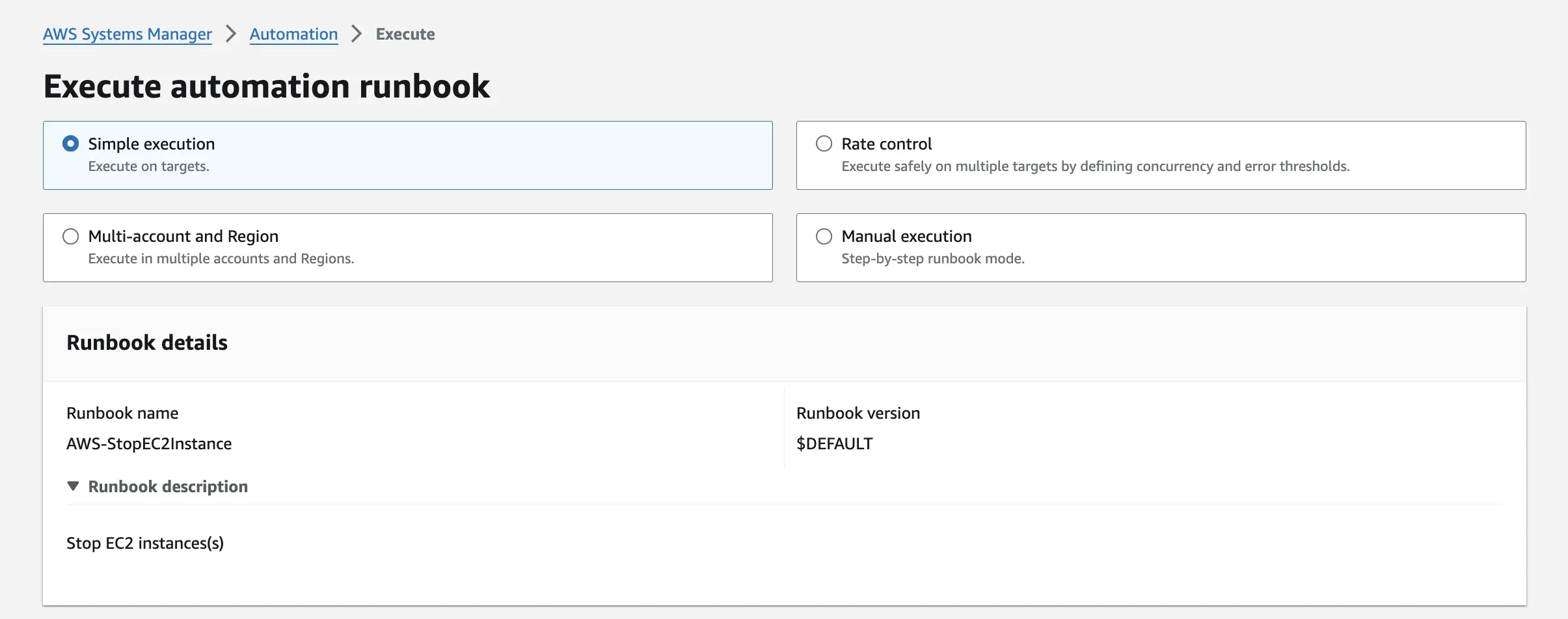The width and height of the screenshot is (1568, 619).
Task: Click the Stop EC2 instances(s) description text
Action: click(145, 542)
